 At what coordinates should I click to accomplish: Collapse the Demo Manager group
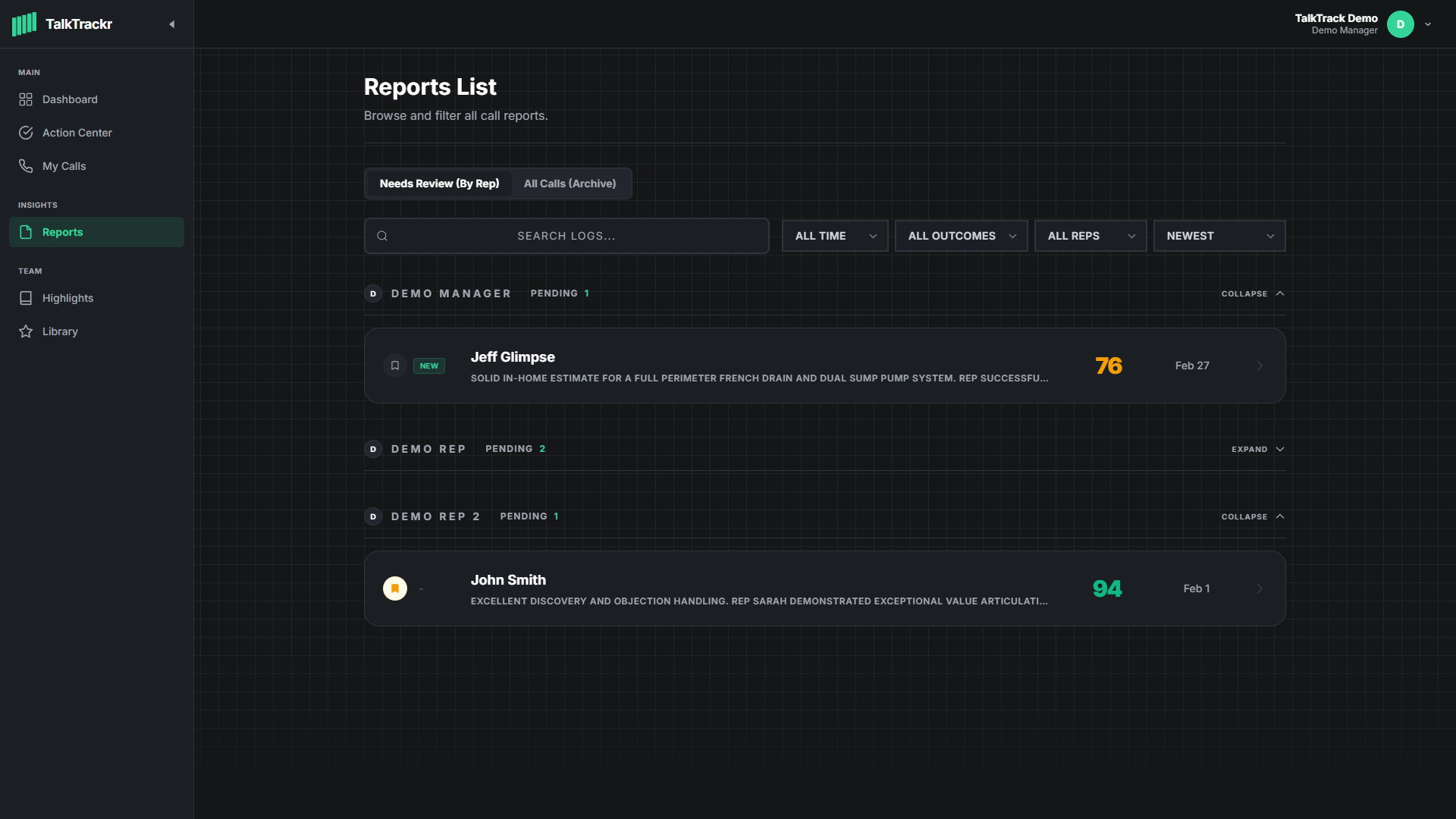[1252, 293]
